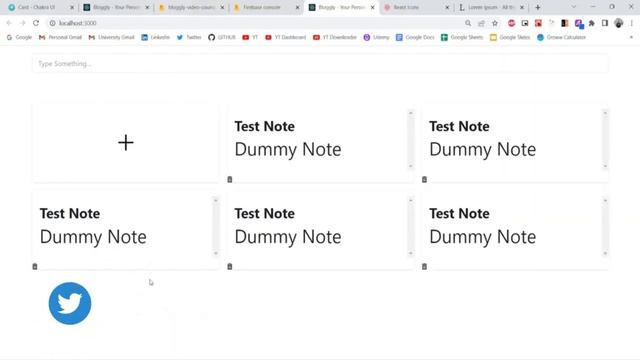This screenshot has width=640, height=360.
Task: Open the University Gmail bookmark
Action: click(x=111, y=37)
